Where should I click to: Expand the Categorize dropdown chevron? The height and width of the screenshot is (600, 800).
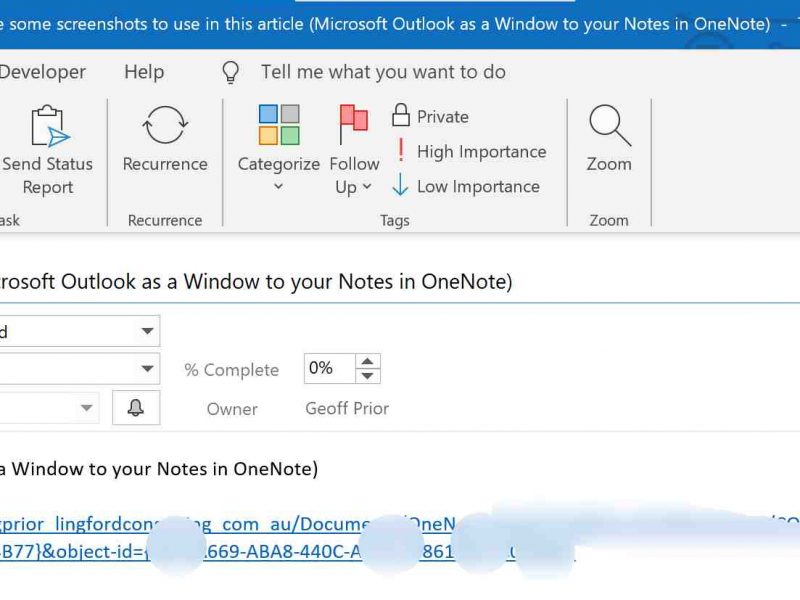pos(278,187)
